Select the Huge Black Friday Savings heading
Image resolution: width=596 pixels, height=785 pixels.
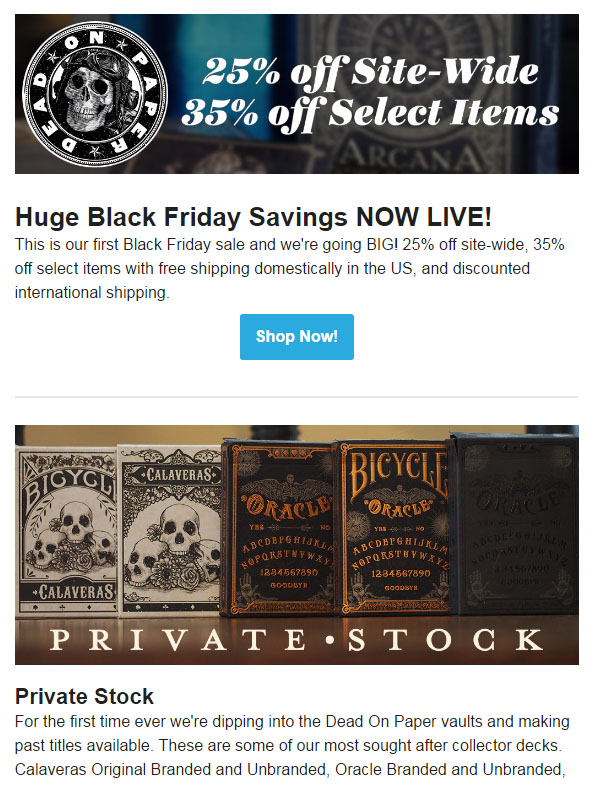click(x=253, y=217)
